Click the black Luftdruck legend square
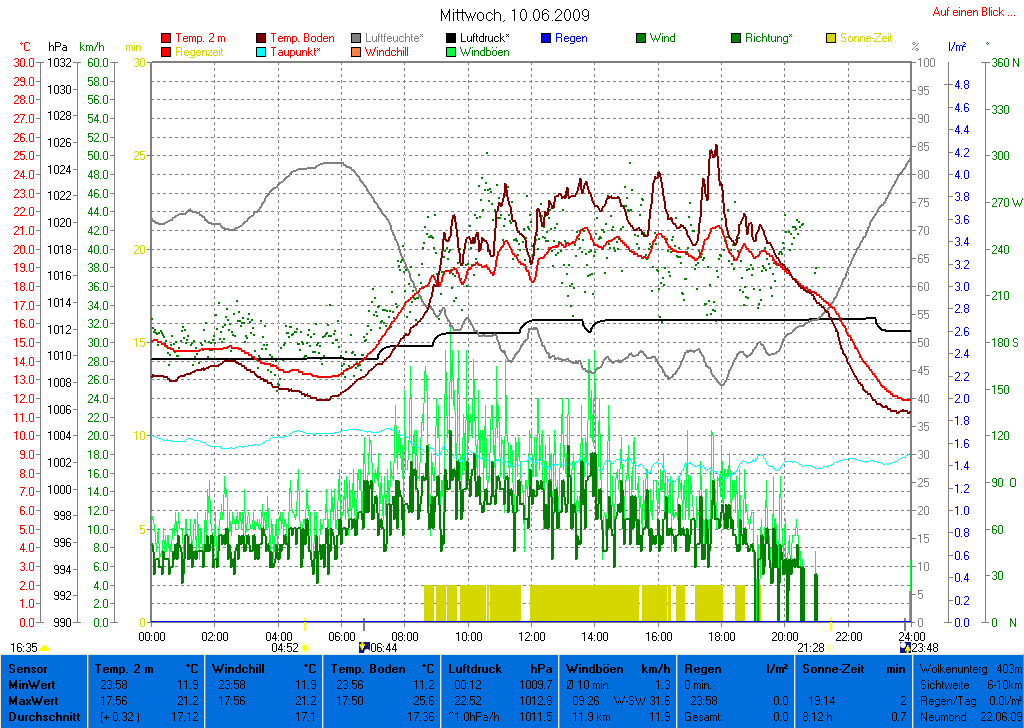The height and width of the screenshot is (728, 1024). [452, 38]
